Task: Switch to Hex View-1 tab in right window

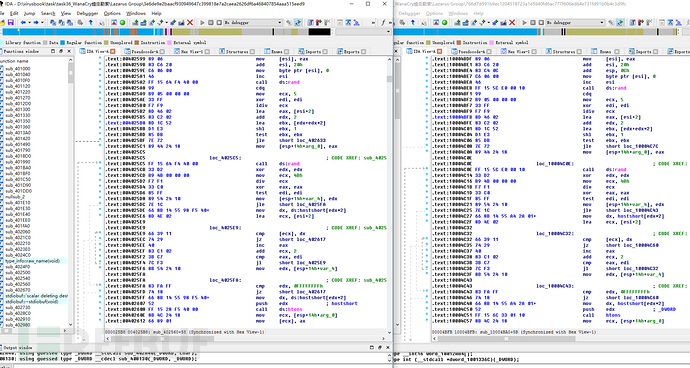Action: point(518,52)
